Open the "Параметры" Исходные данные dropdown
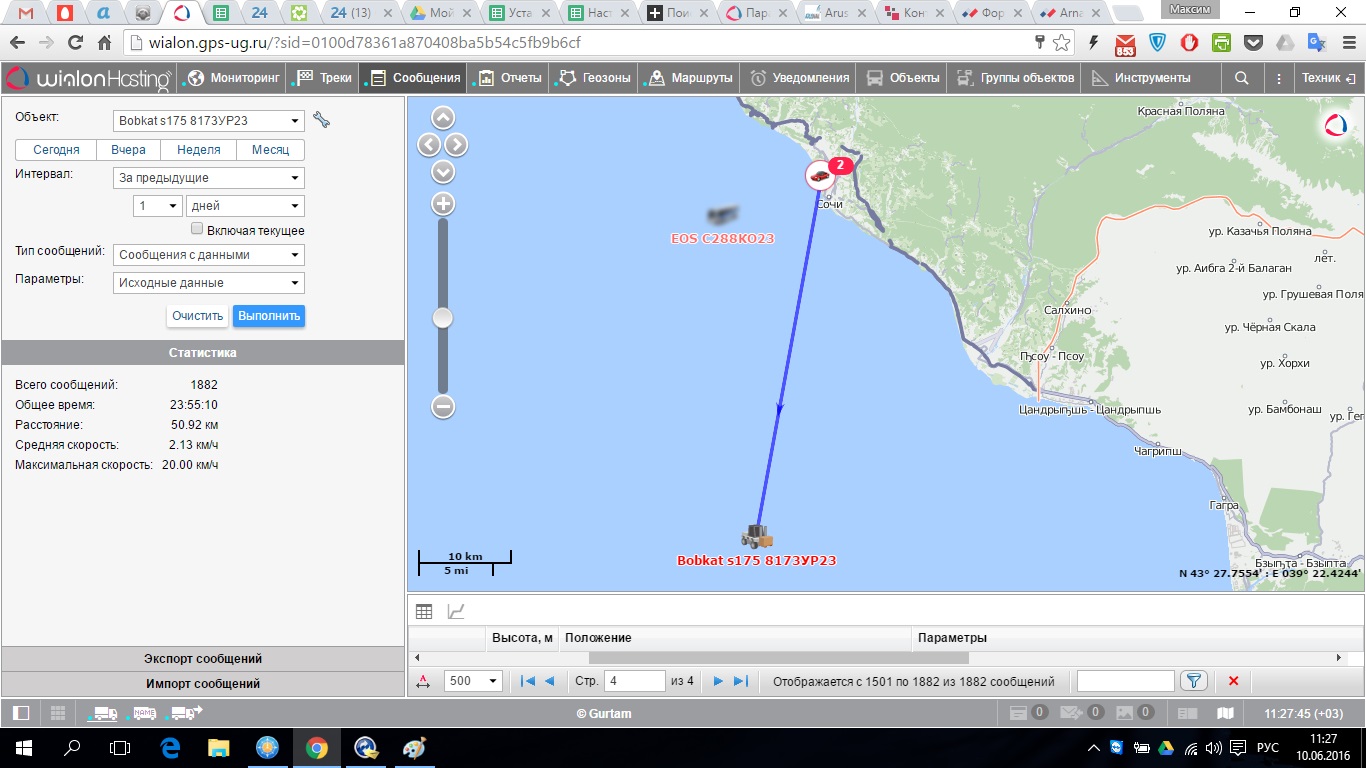The width and height of the screenshot is (1366, 768). [209, 283]
